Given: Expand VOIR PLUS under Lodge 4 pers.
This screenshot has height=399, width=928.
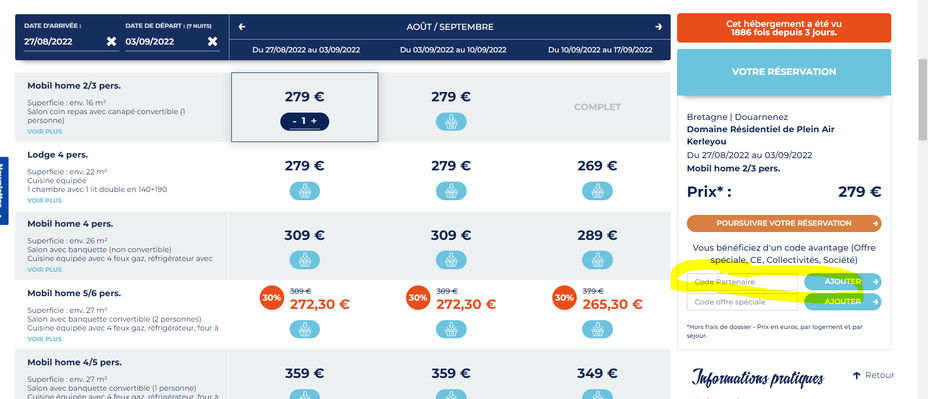Looking at the screenshot, I should (x=44, y=201).
